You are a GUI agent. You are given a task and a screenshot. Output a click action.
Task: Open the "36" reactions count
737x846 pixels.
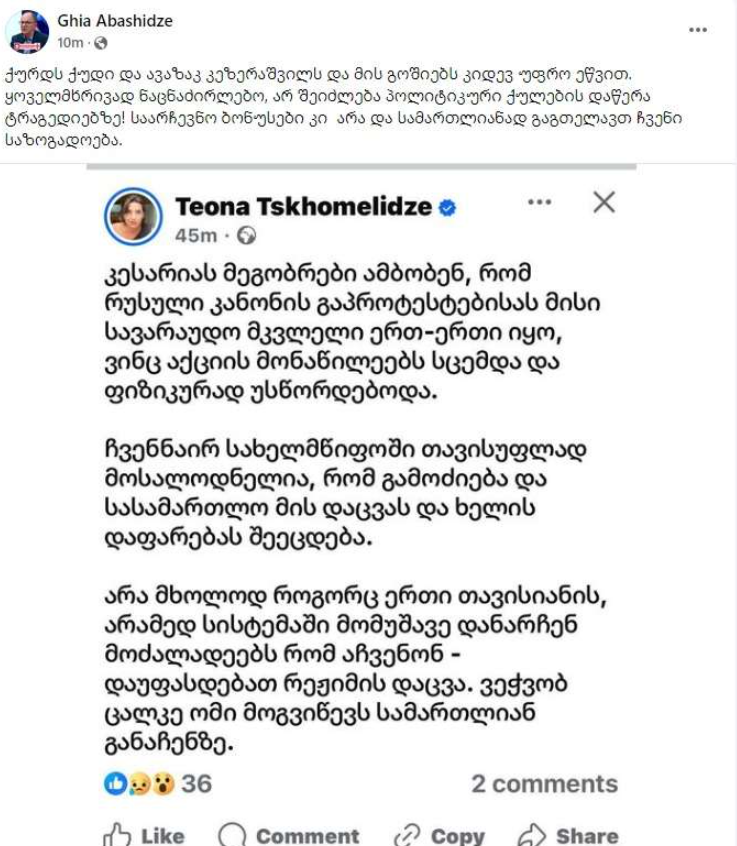pyautogui.click(x=197, y=783)
